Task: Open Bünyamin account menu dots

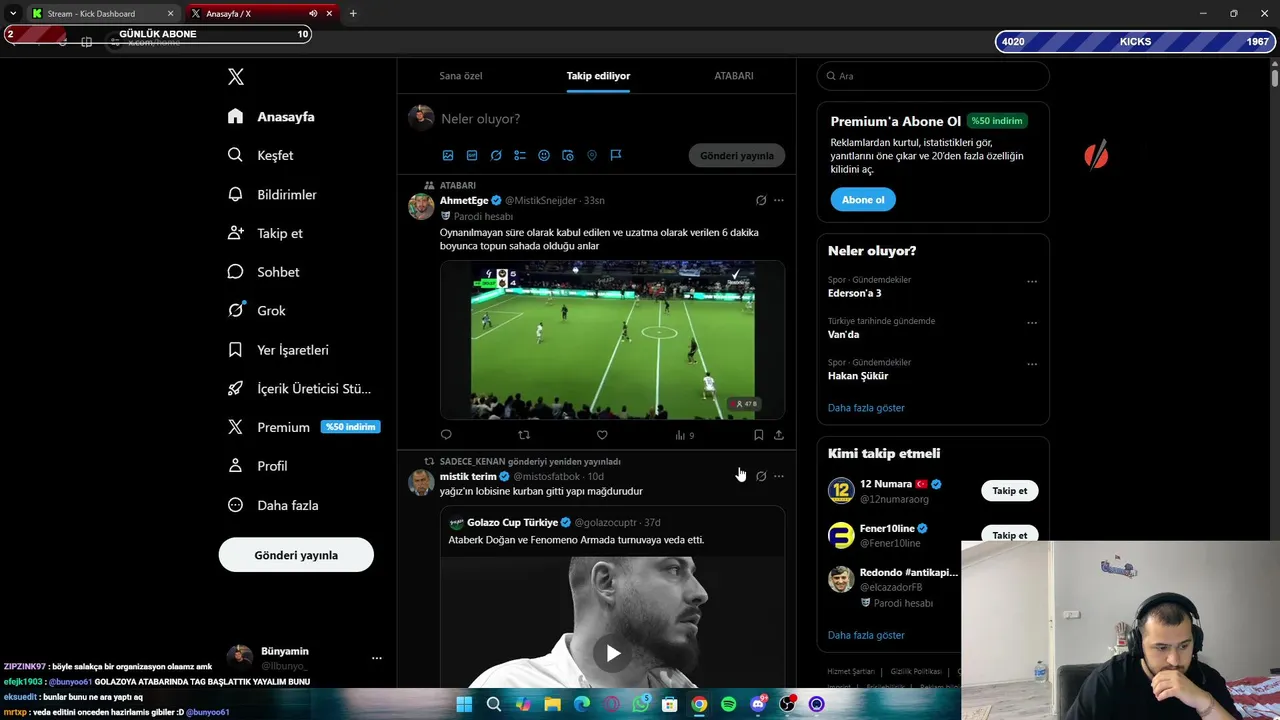Action: click(x=377, y=658)
